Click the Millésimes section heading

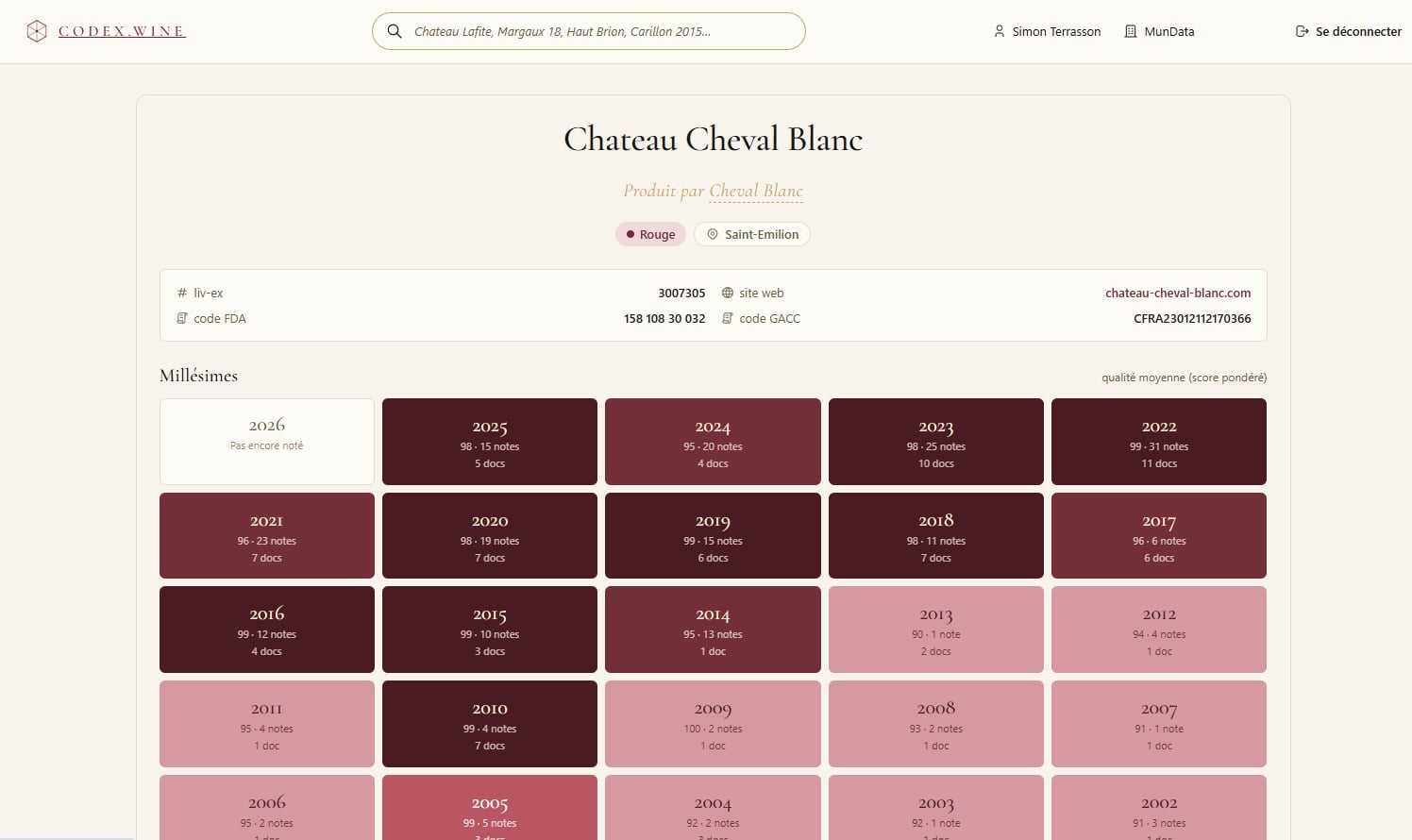[198, 376]
